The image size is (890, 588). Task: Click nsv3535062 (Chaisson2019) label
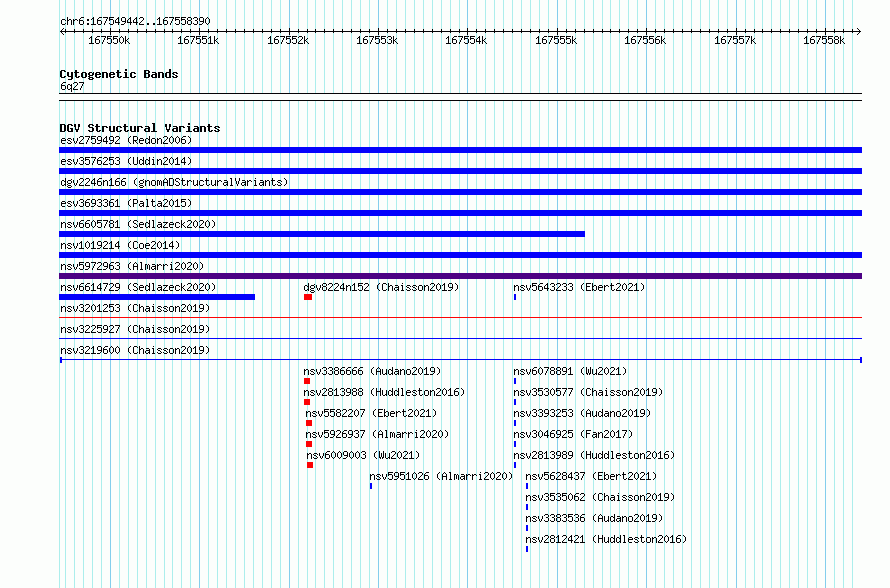pyautogui.click(x=600, y=497)
